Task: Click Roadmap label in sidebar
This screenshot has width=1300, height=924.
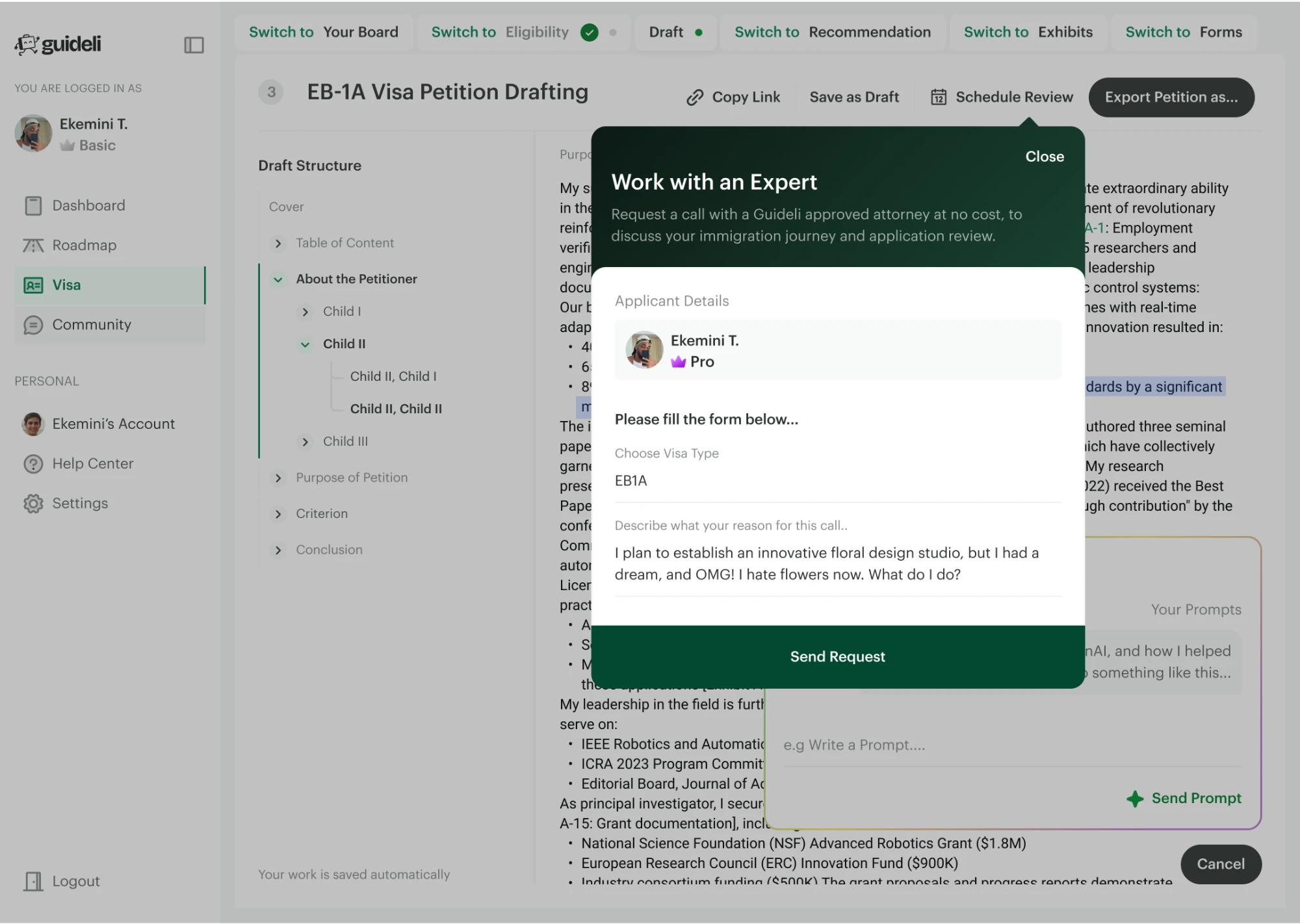Action: coord(84,245)
